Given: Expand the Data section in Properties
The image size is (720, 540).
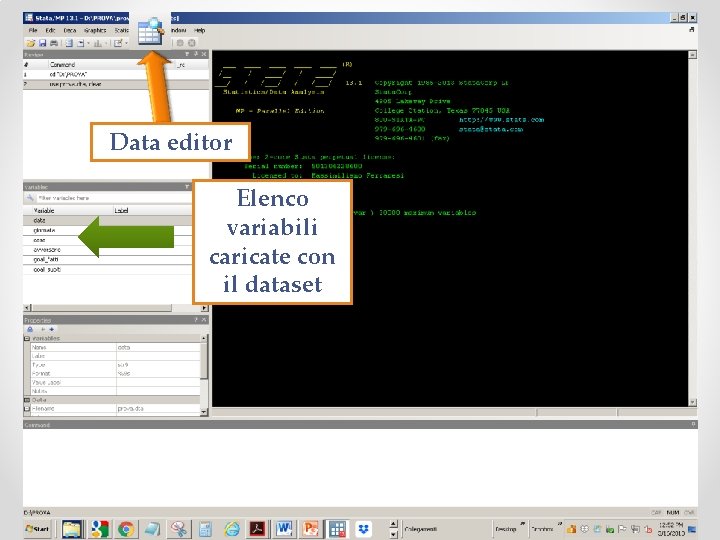Looking at the screenshot, I should pyautogui.click(x=27, y=400).
